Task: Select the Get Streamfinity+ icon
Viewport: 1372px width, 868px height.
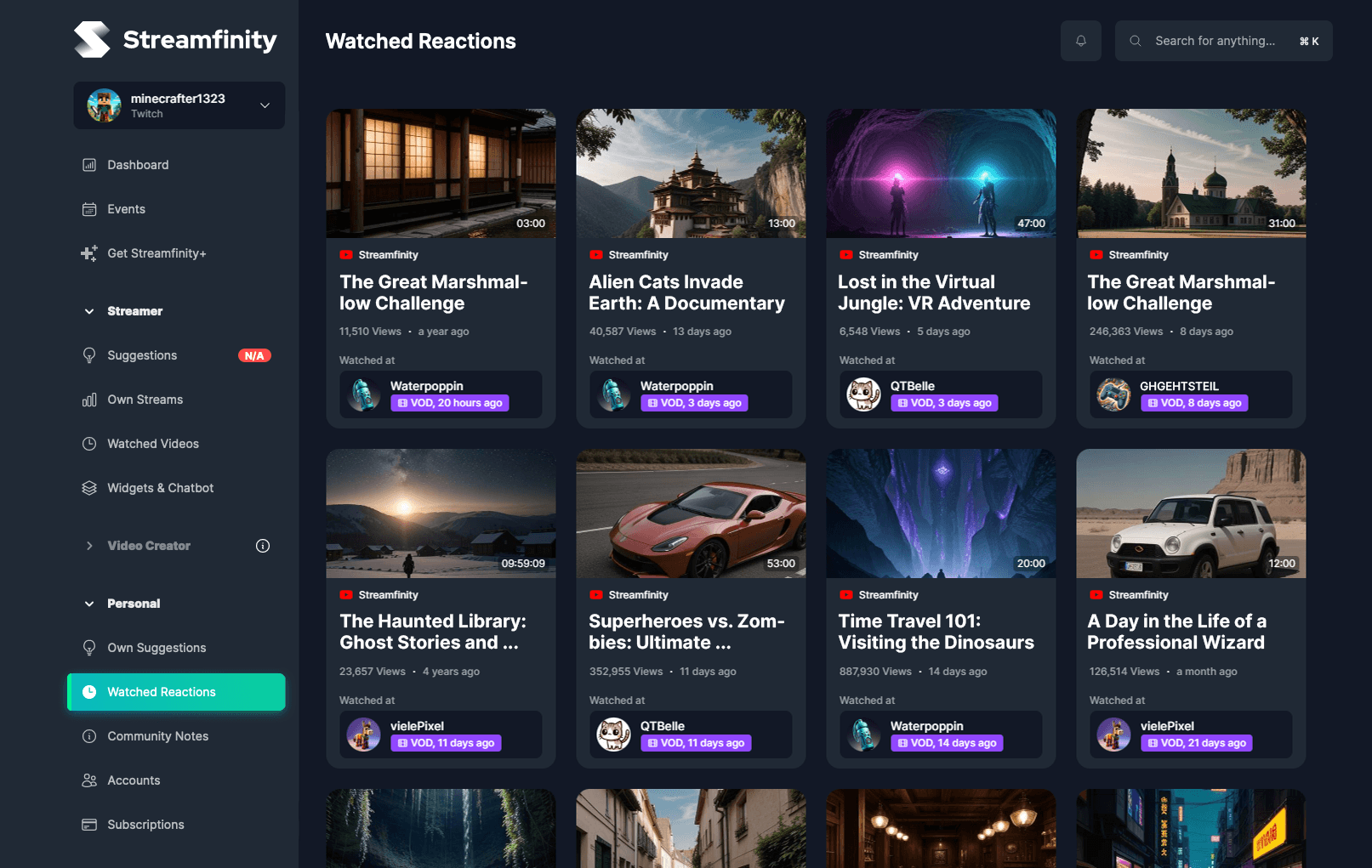Action: pyautogui.click(x=89, y=252)
